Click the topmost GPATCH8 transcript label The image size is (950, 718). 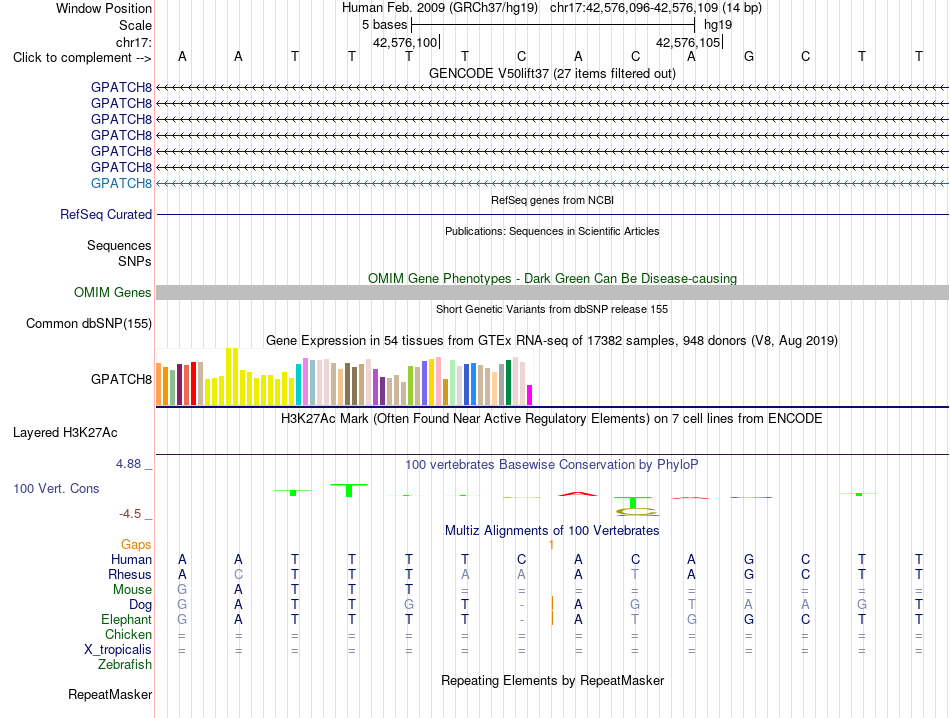[121, 87]
